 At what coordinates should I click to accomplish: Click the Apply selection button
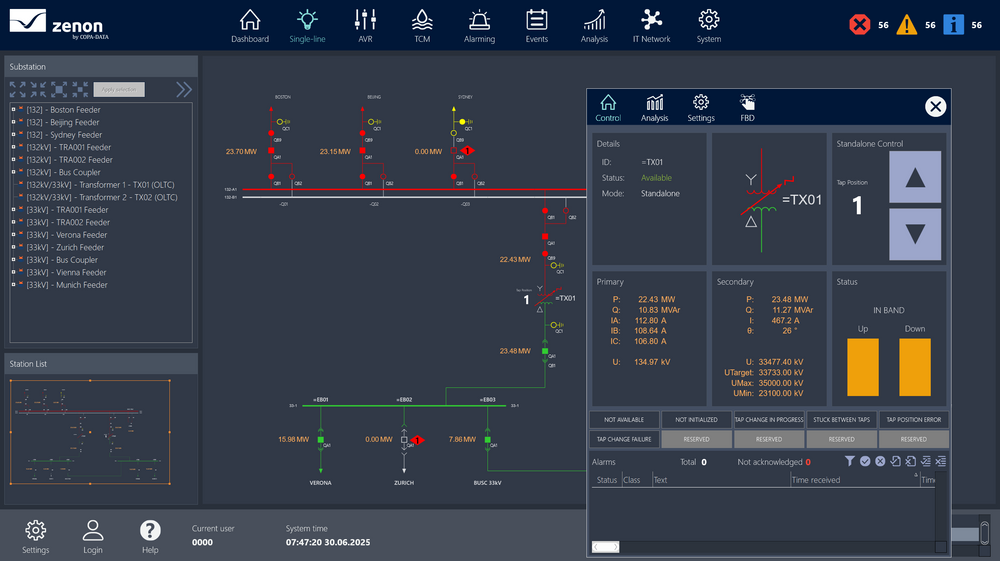click(120, 90)
